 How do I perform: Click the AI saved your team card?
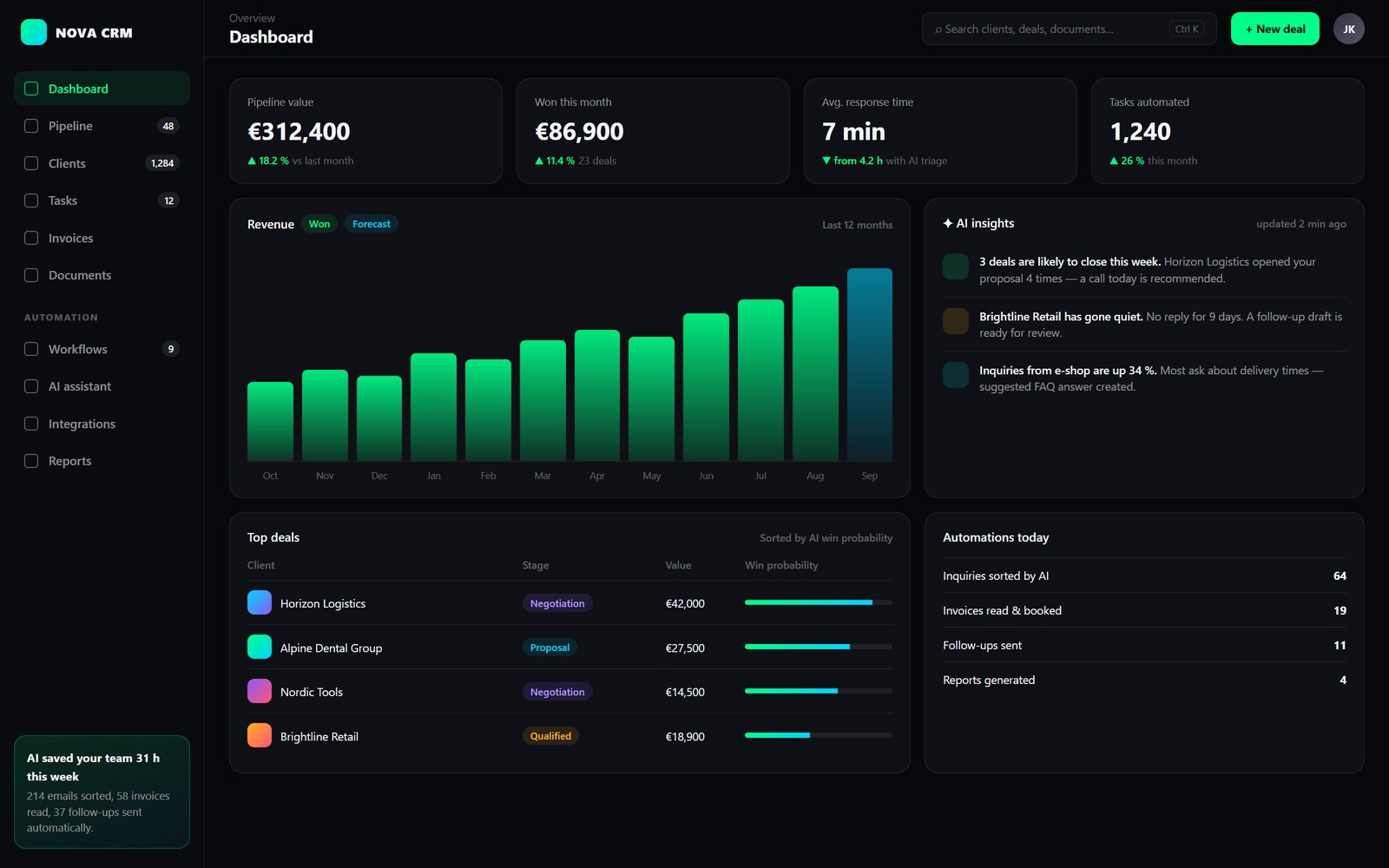click(x=102, y=792)
